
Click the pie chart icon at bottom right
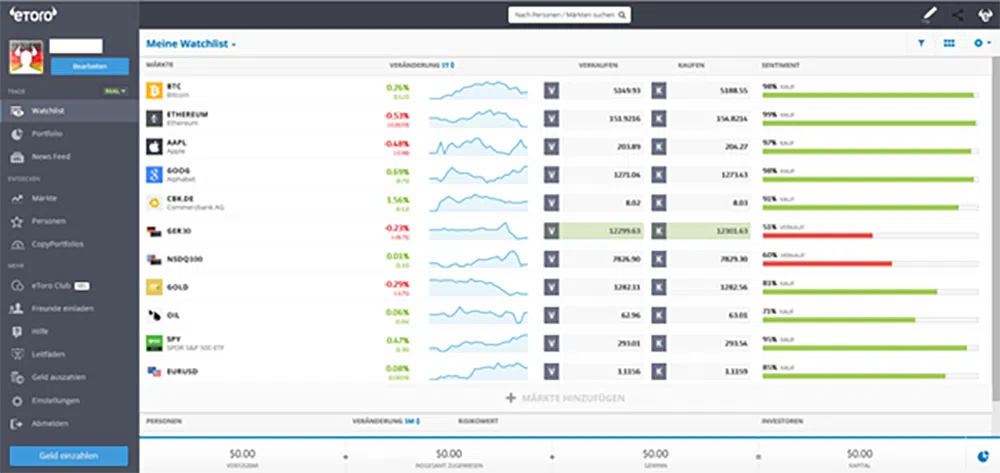[x=983, y=456]
